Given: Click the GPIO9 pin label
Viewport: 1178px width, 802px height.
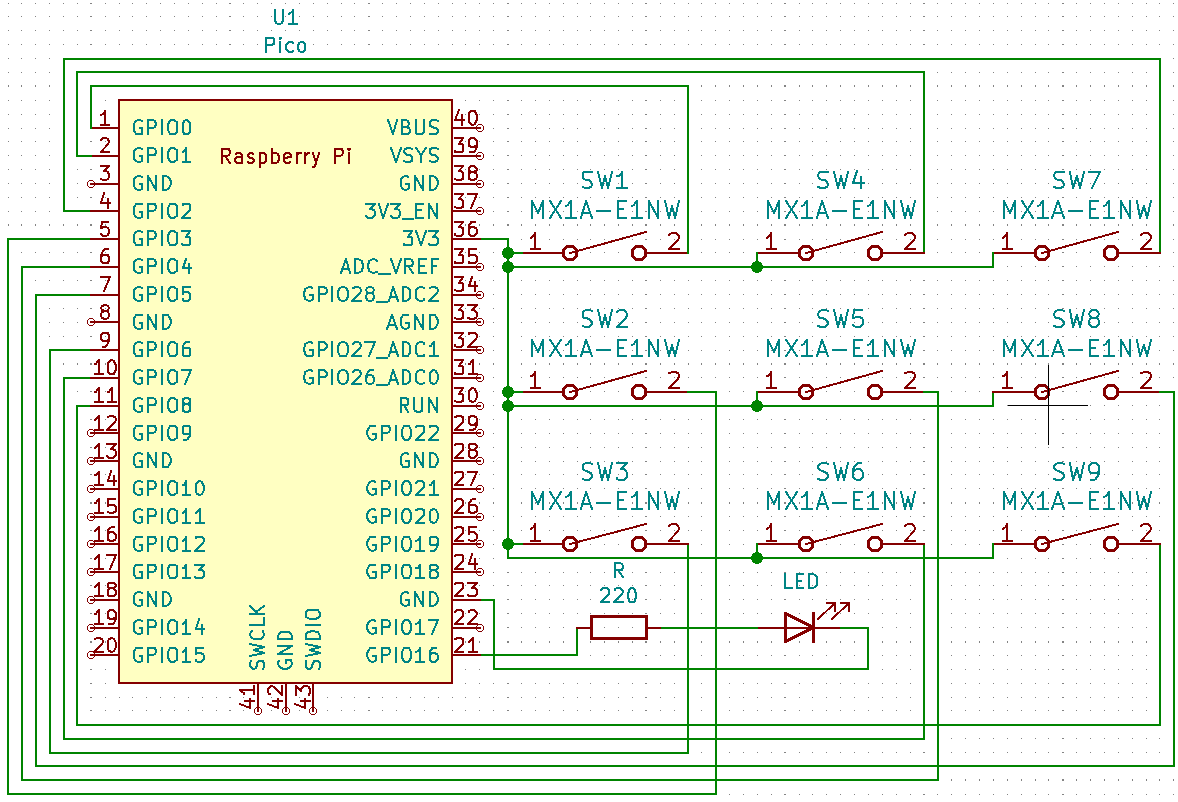Looking at the screenshot, I should [162, 433].
